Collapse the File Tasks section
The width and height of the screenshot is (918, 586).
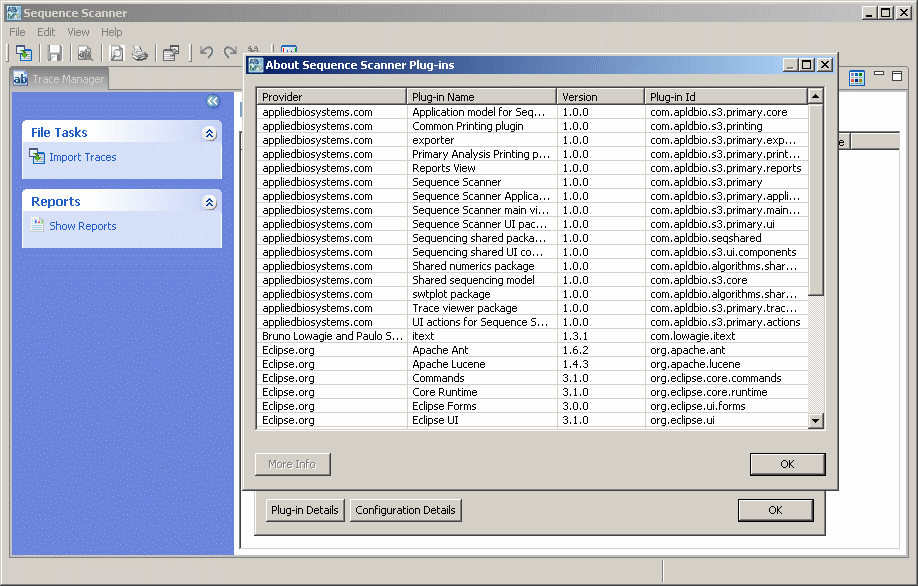tap(209, 133)
